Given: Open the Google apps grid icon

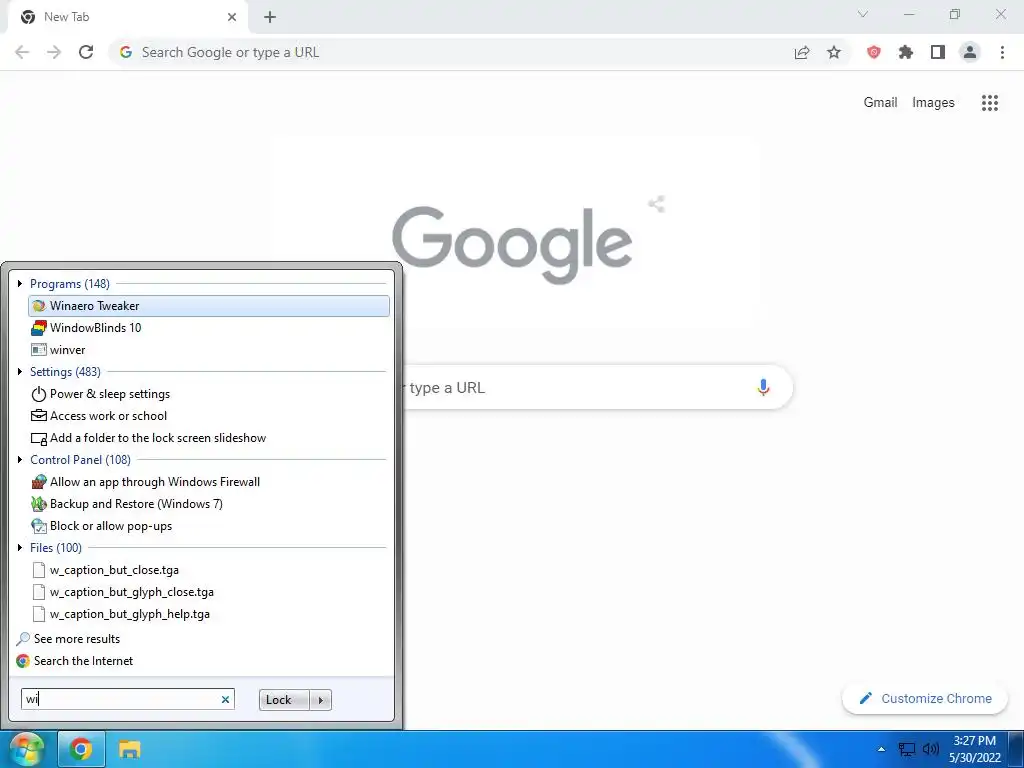Looking at the screenshot, I should [x=990, y=103].
